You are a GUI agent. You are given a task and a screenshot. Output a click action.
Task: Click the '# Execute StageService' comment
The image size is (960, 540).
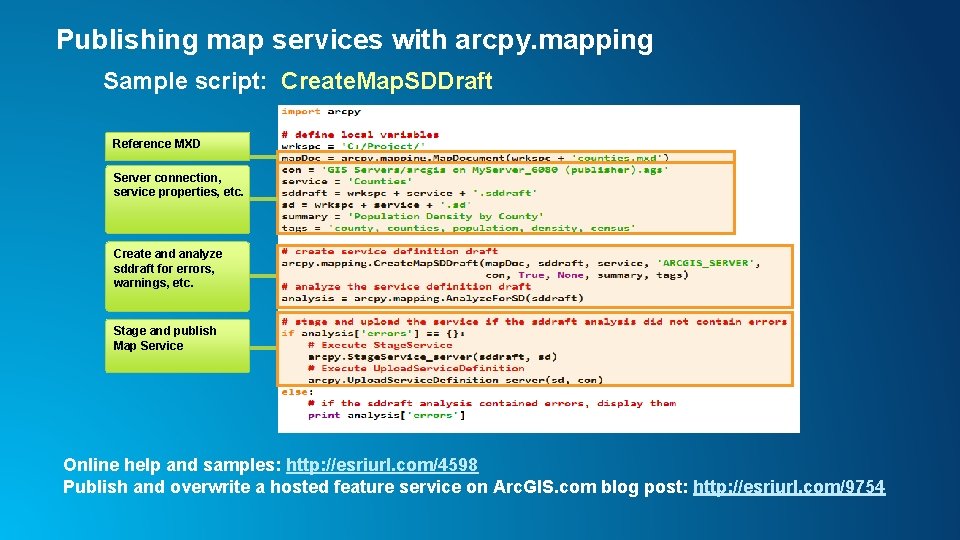(380, 345)
